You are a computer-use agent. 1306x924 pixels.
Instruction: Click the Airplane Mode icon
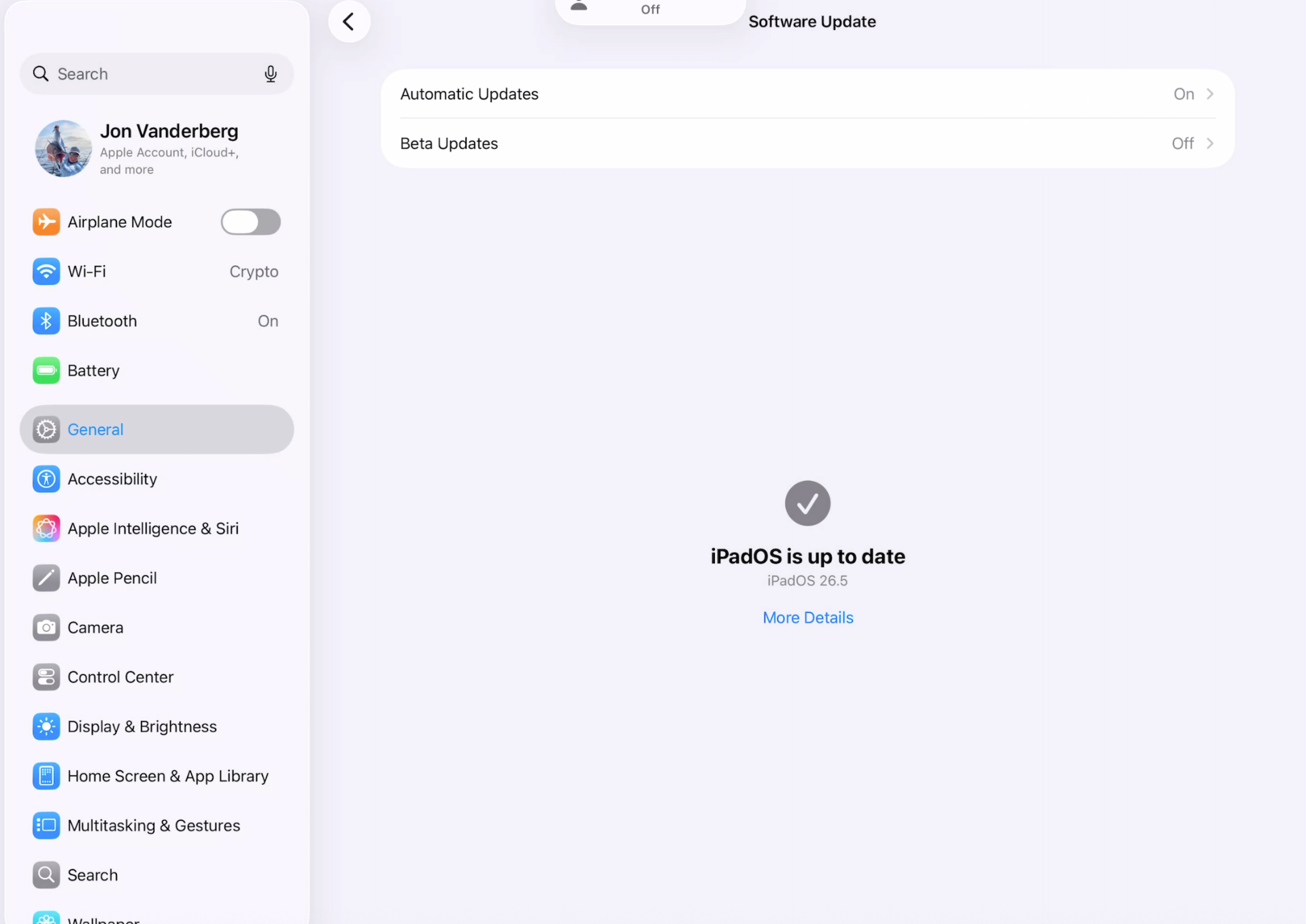tap(46, 222)
